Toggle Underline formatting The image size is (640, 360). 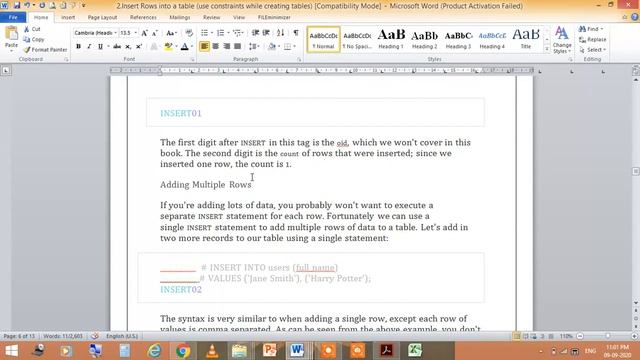[x=100, y=47]
